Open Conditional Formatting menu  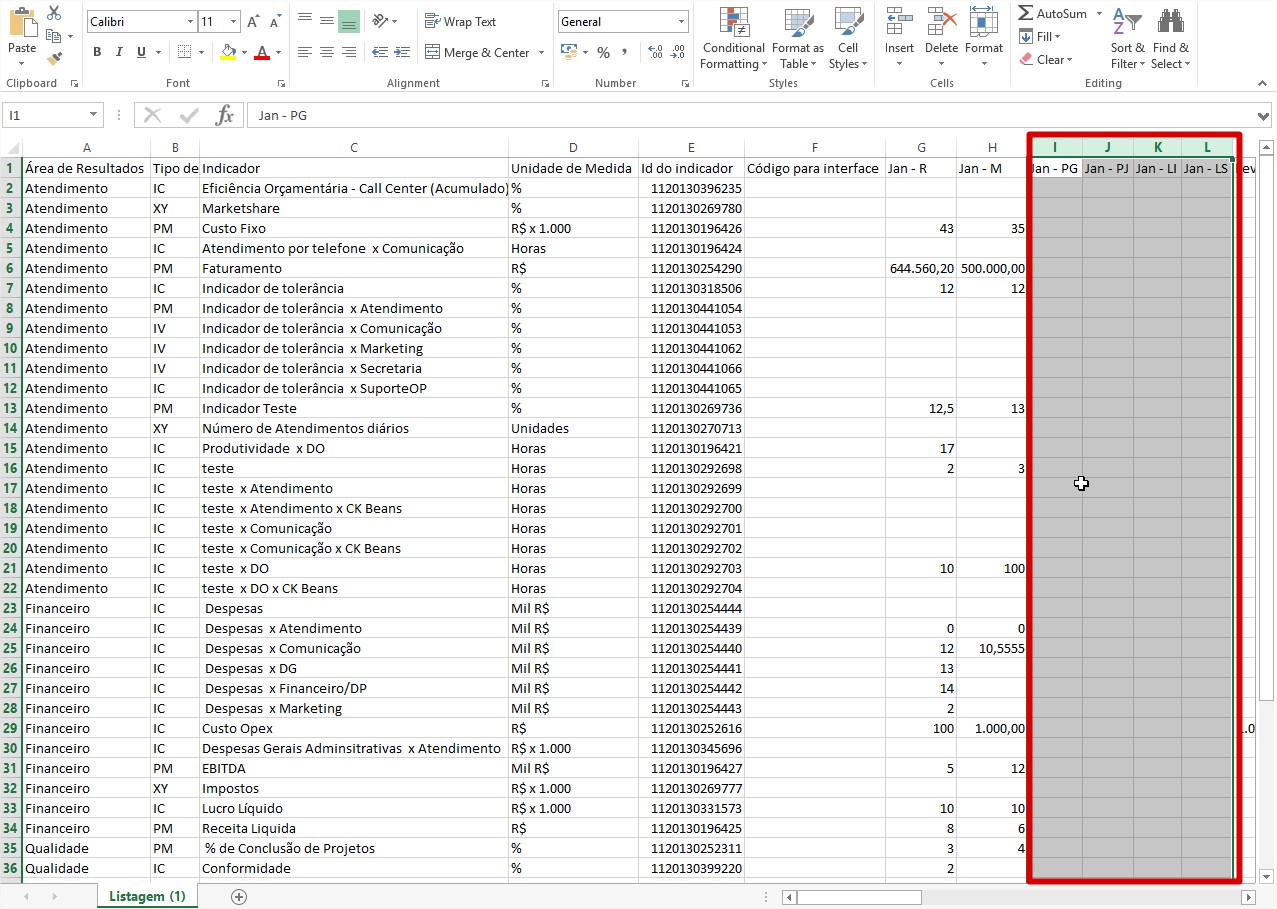734,40
